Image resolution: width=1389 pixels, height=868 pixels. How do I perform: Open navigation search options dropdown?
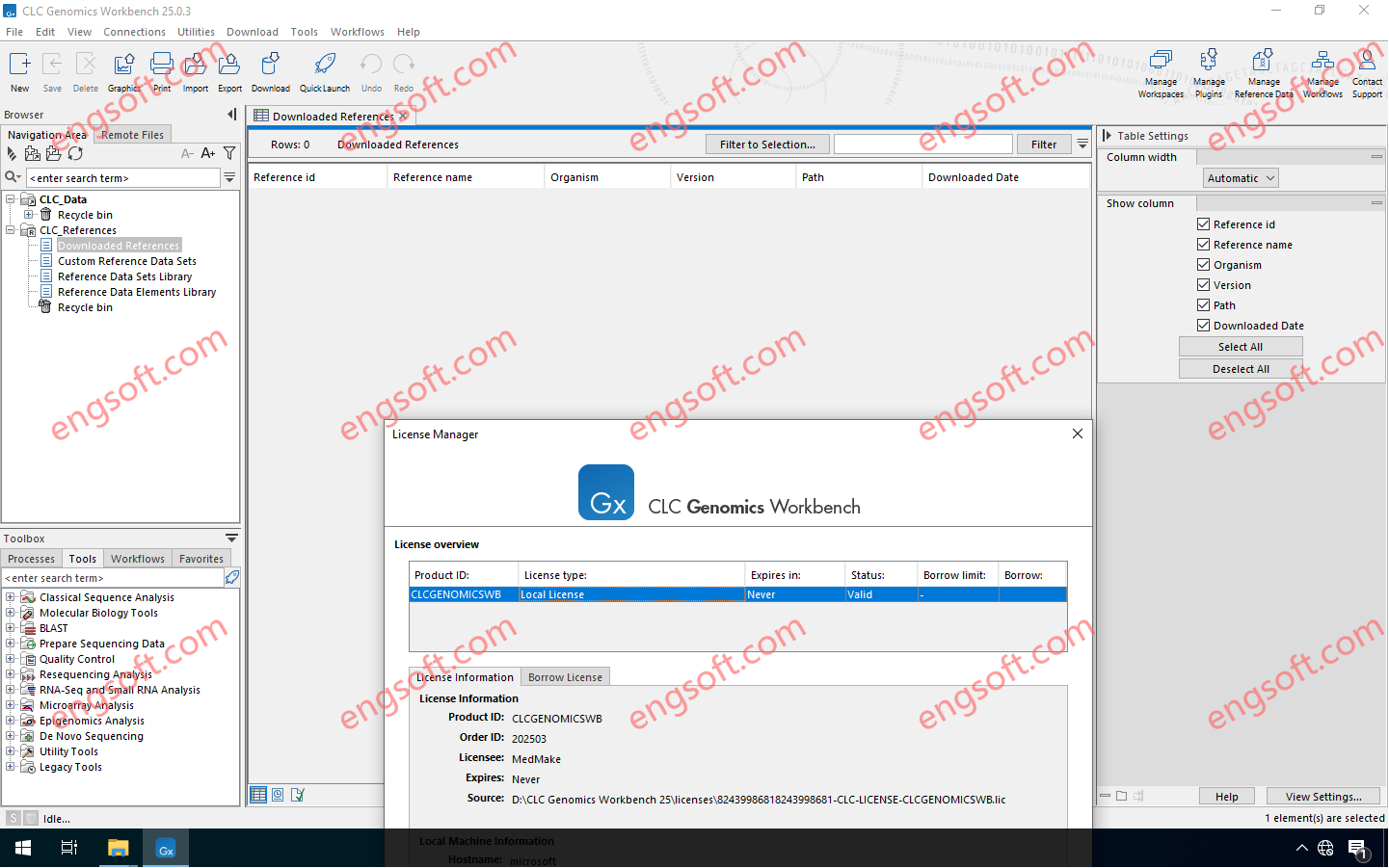click(x=229, y=177)
